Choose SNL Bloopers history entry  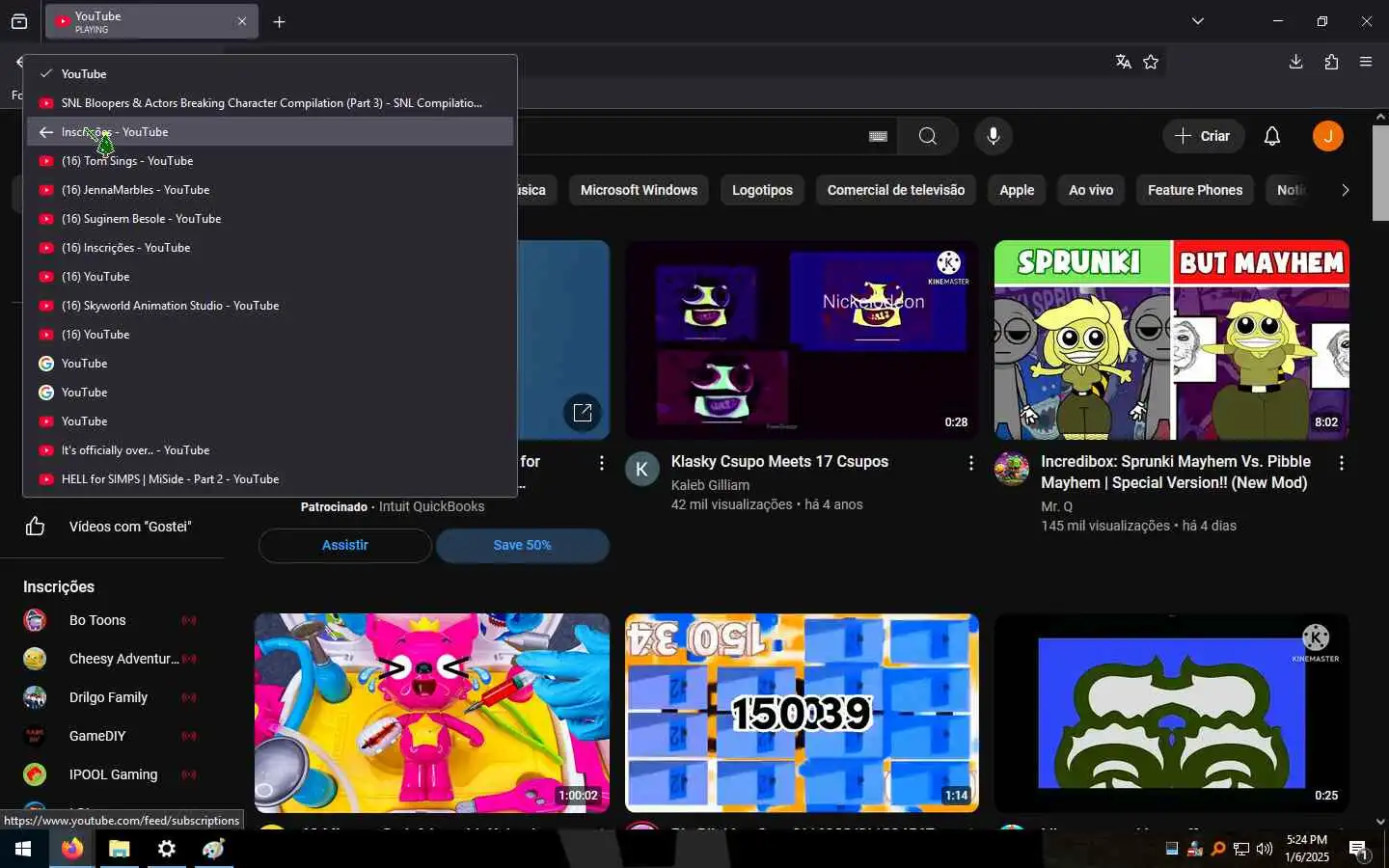(x=270, y=103)
